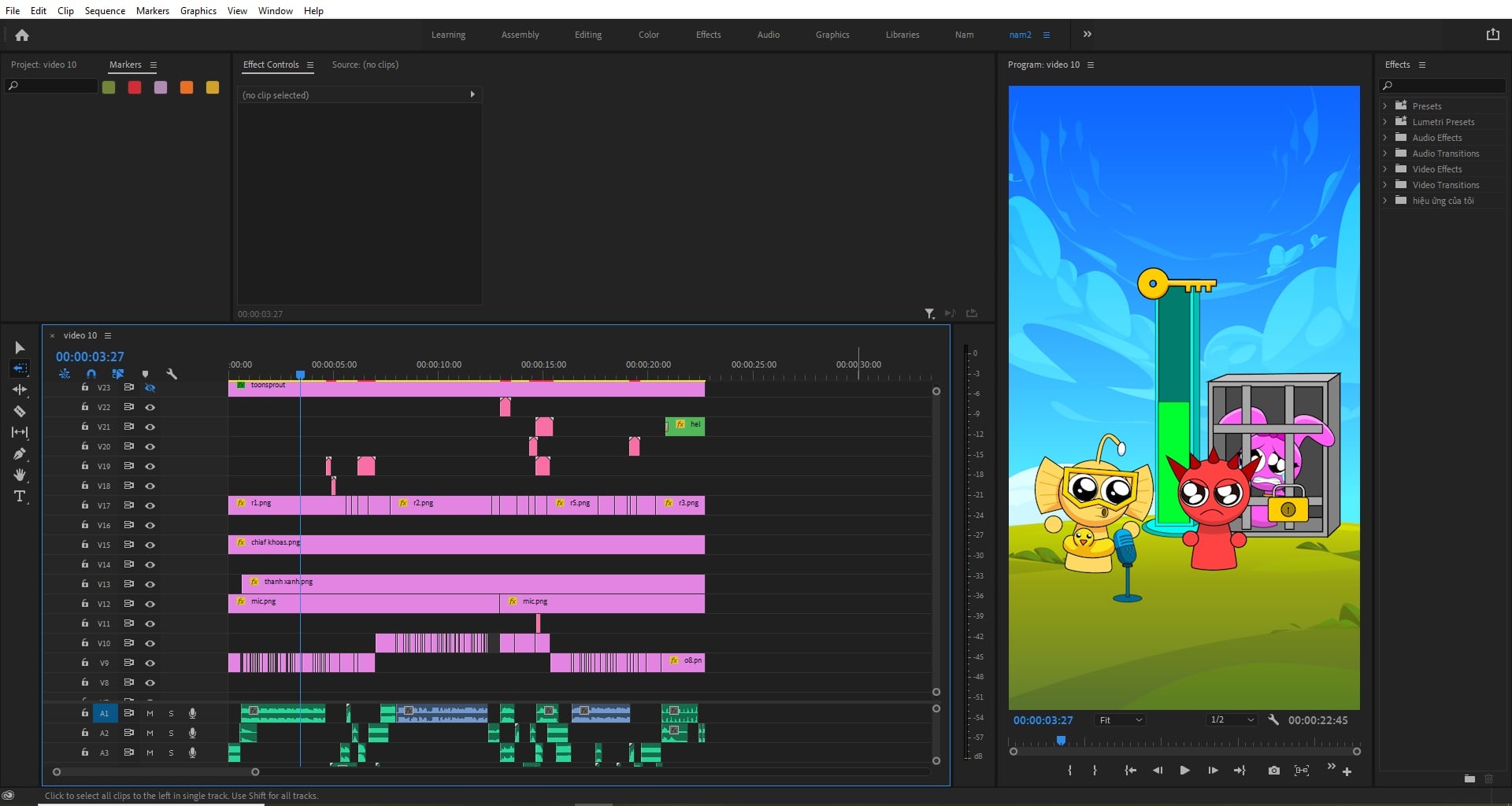This screenshot has width=1512, height=806.
Task: Expand Video Effects folder
Action: (x=1385, y=169)
